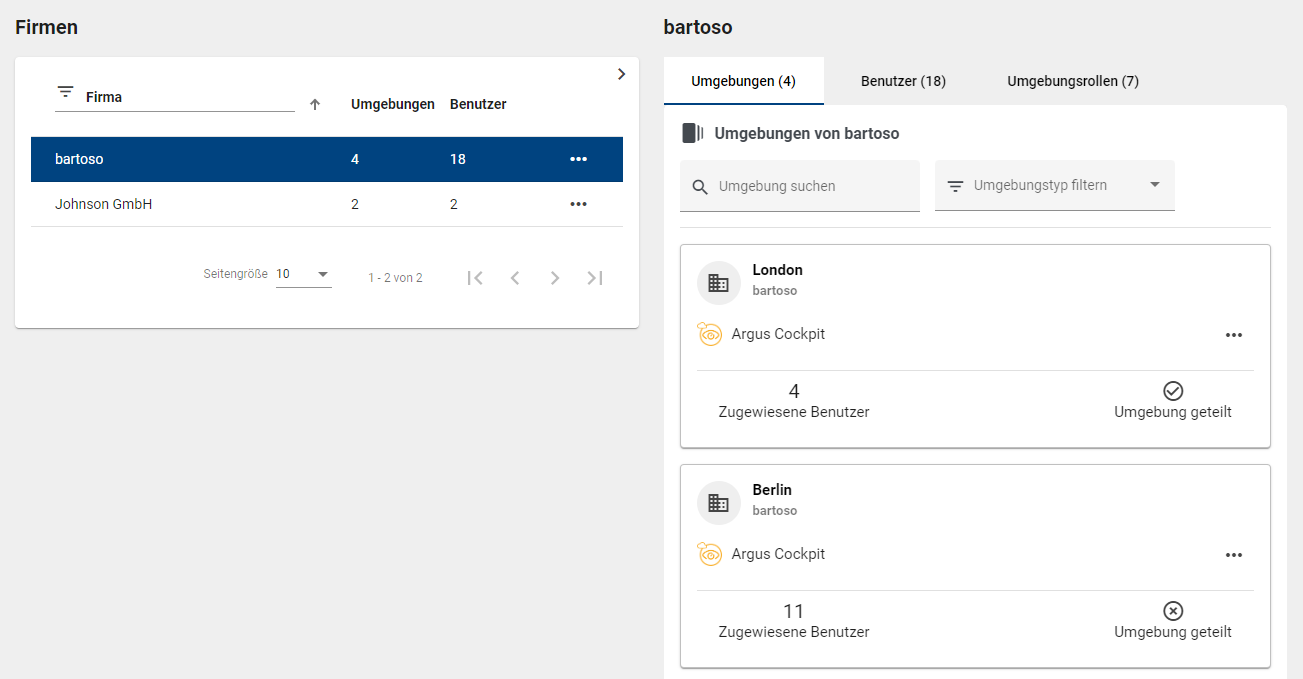Click into the Umgebung suchen search field
1303x679 pixels.
pyautogui.click(x=810, y=186)
